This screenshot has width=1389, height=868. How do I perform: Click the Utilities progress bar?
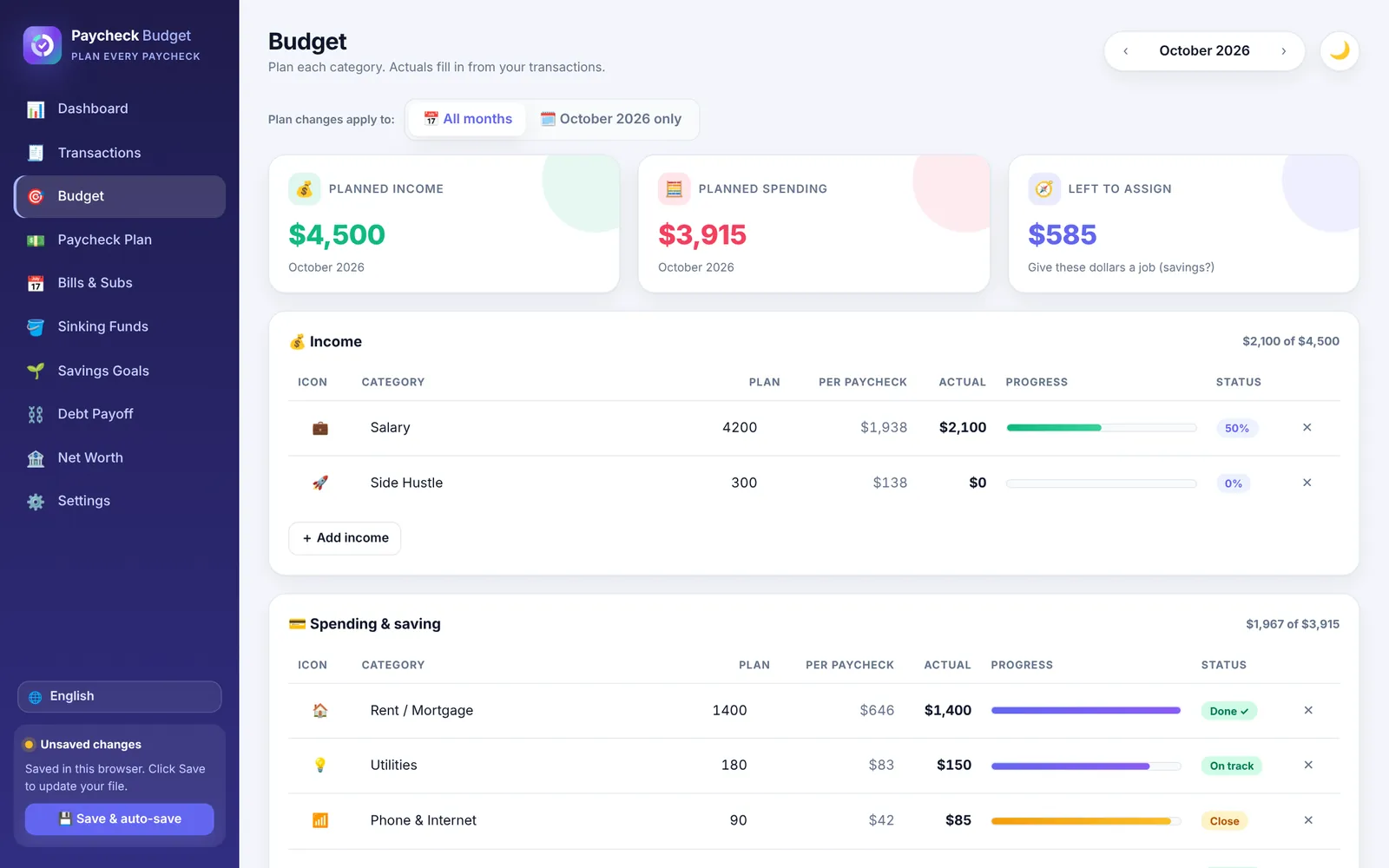(1086, 766)
